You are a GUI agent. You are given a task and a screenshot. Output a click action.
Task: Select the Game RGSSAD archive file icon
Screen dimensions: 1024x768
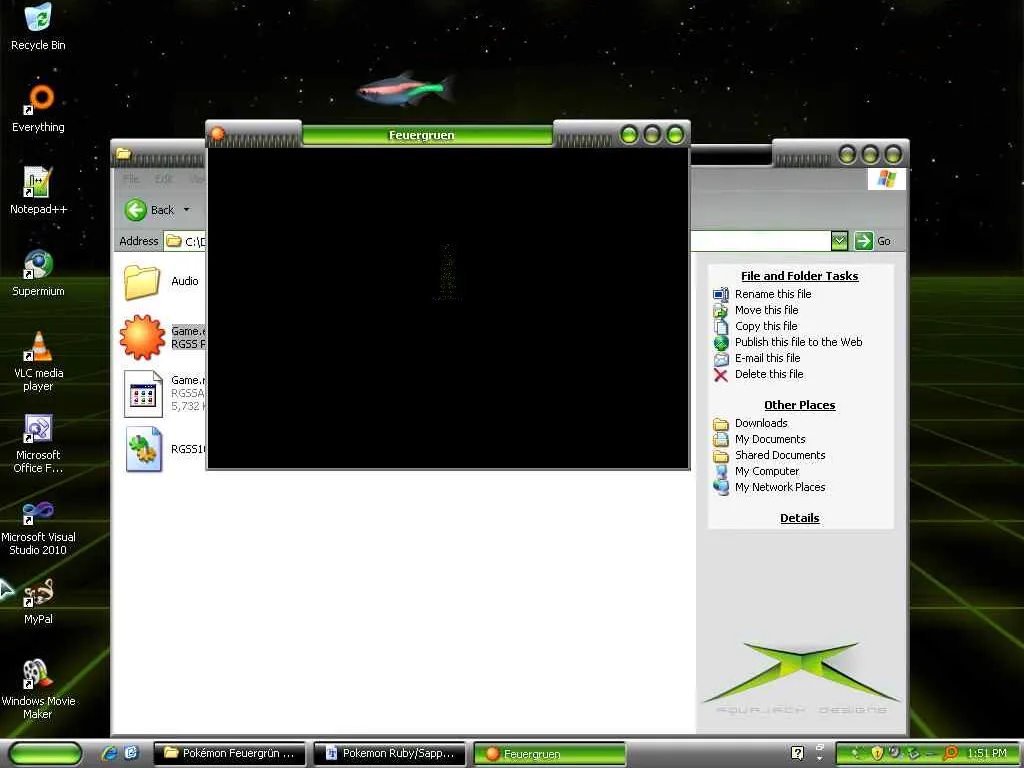[143, 393]
